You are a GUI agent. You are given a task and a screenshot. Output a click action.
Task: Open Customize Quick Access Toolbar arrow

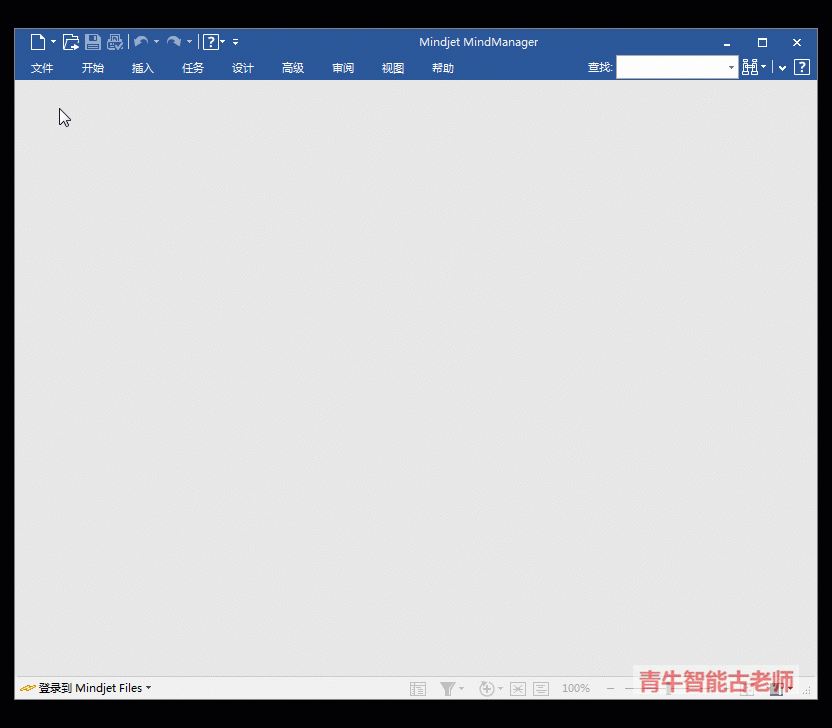click(x=235, y=42)
